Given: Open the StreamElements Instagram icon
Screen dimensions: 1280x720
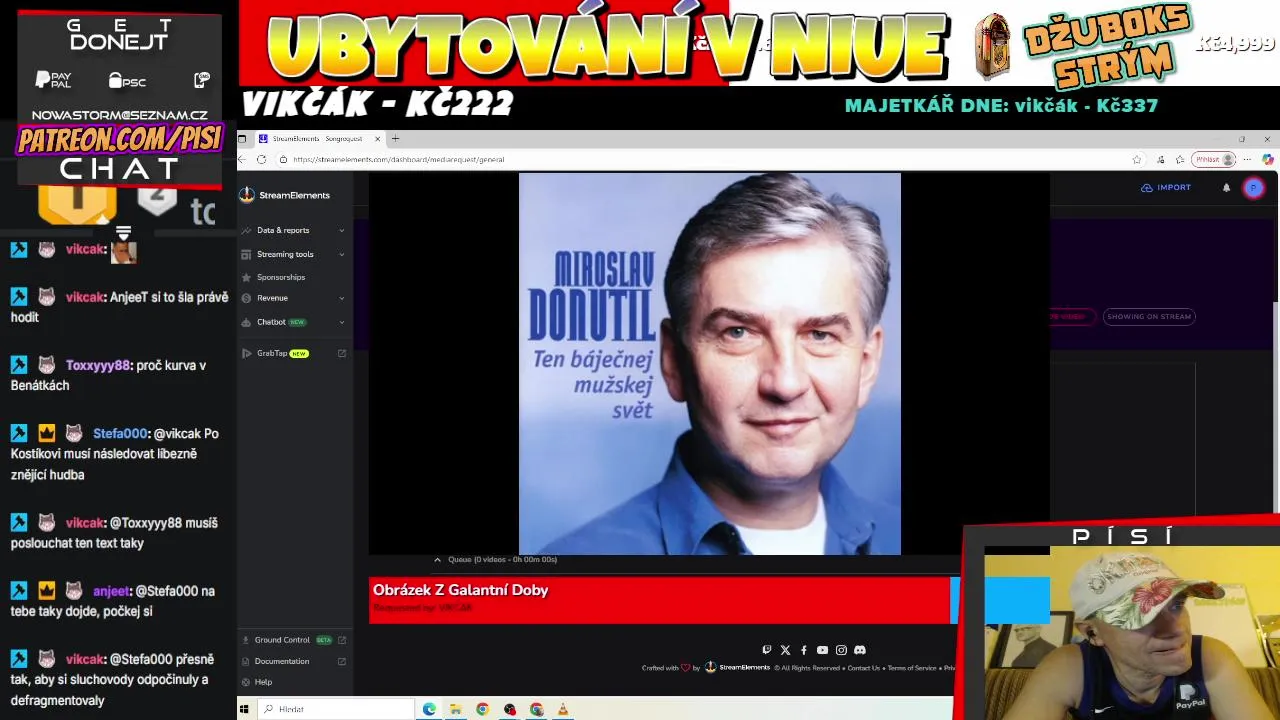Looking at the screenshot, I should [x=841, y=650].
